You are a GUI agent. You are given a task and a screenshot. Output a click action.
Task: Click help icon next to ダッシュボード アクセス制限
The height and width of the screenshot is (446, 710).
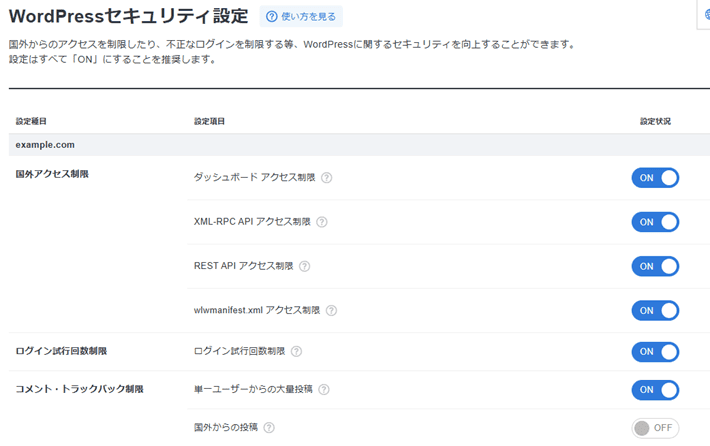click(x=326, y=178)
